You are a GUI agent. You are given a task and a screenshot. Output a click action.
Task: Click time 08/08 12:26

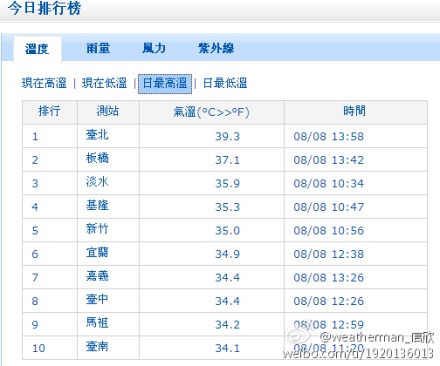(329, 301)
